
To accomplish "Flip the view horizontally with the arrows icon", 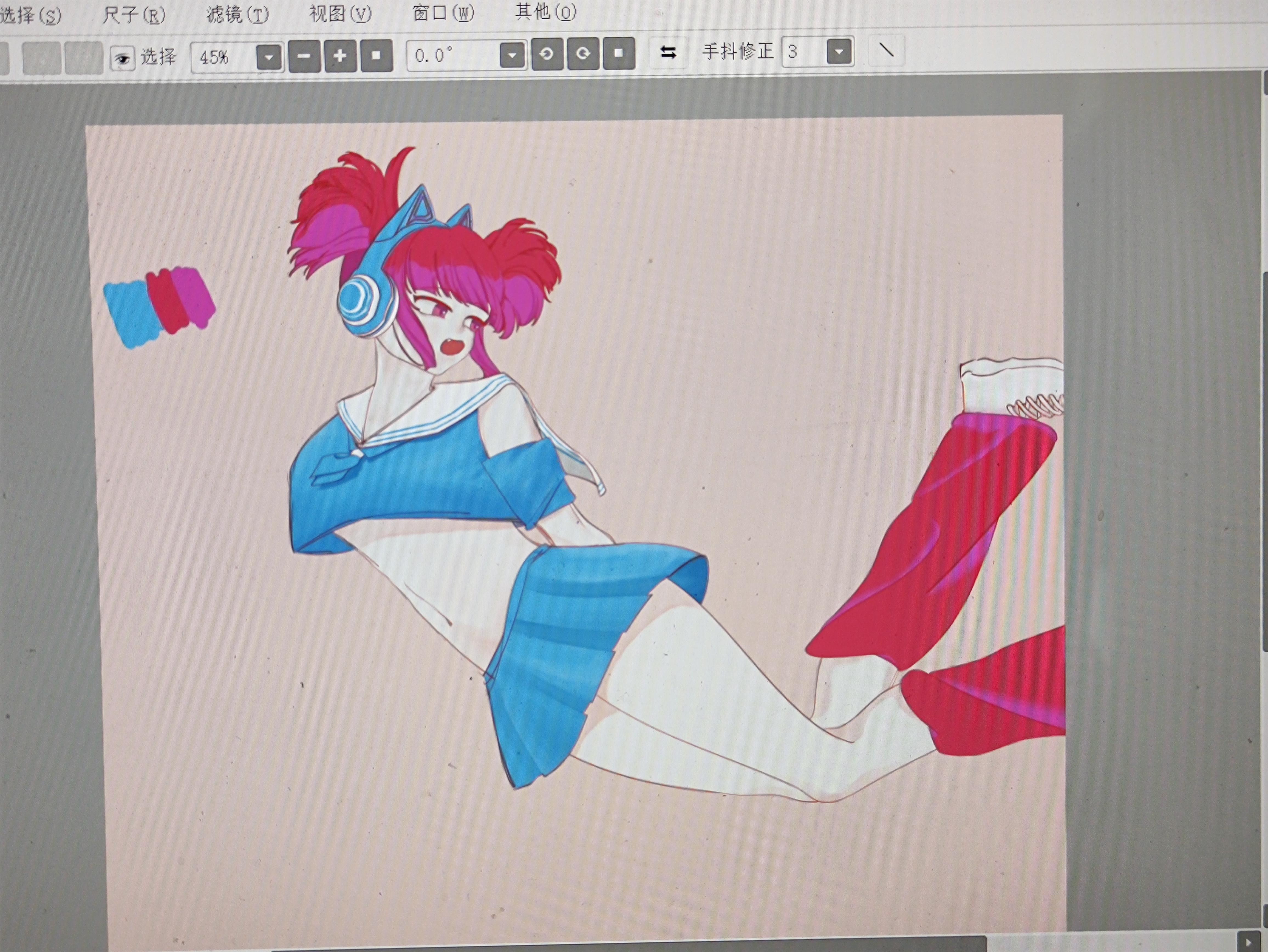I will coord(668,53).
